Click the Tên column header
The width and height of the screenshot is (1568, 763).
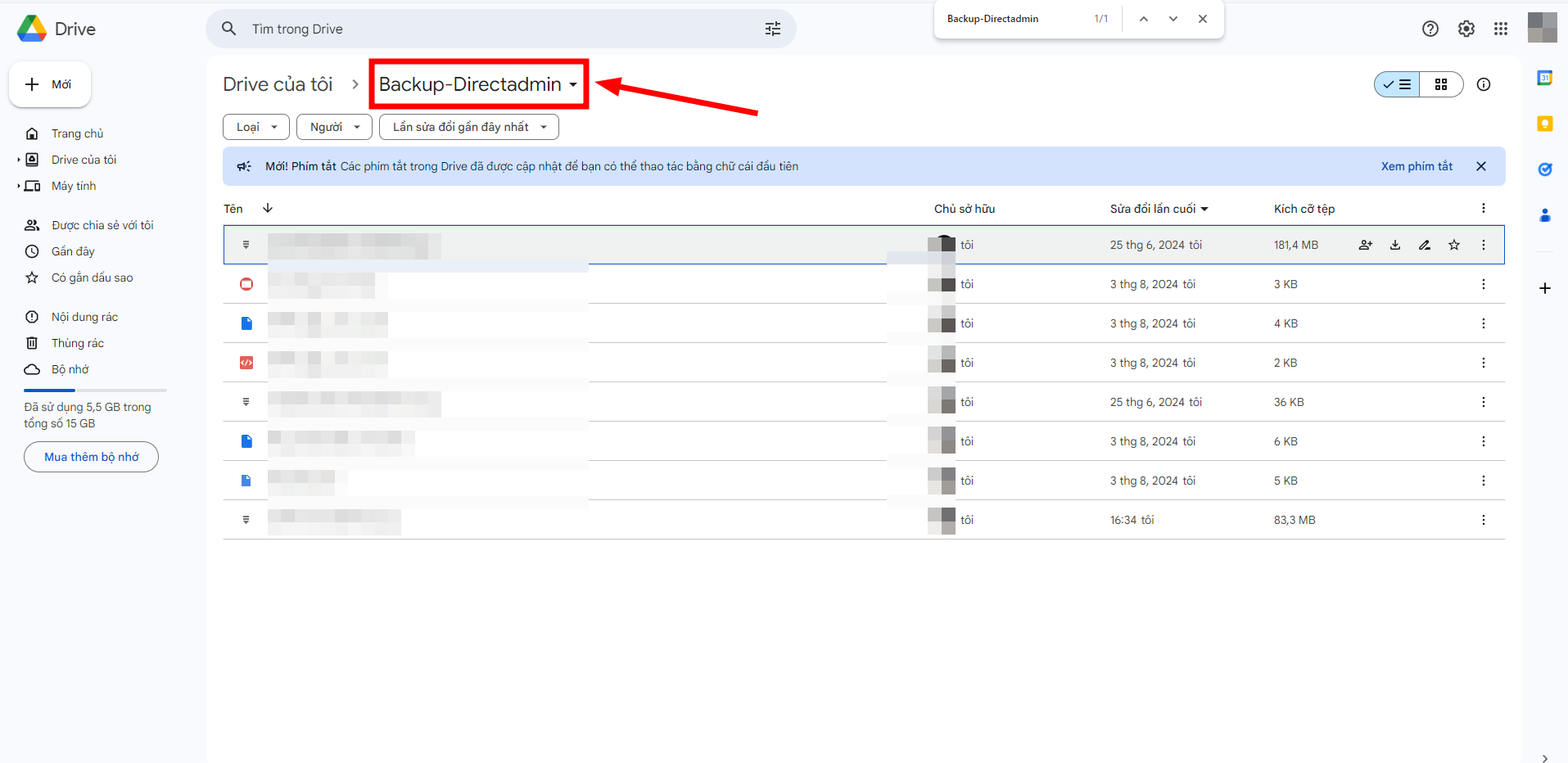pos(233,209)
